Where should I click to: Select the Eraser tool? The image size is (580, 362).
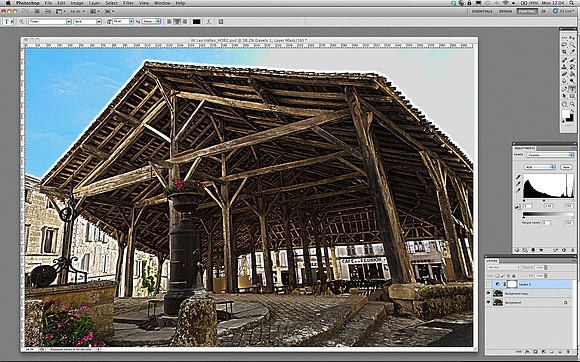pos(564,74)
